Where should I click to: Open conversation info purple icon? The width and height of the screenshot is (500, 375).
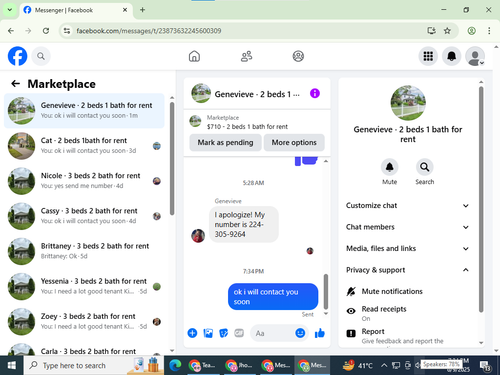tap(315, 93)
